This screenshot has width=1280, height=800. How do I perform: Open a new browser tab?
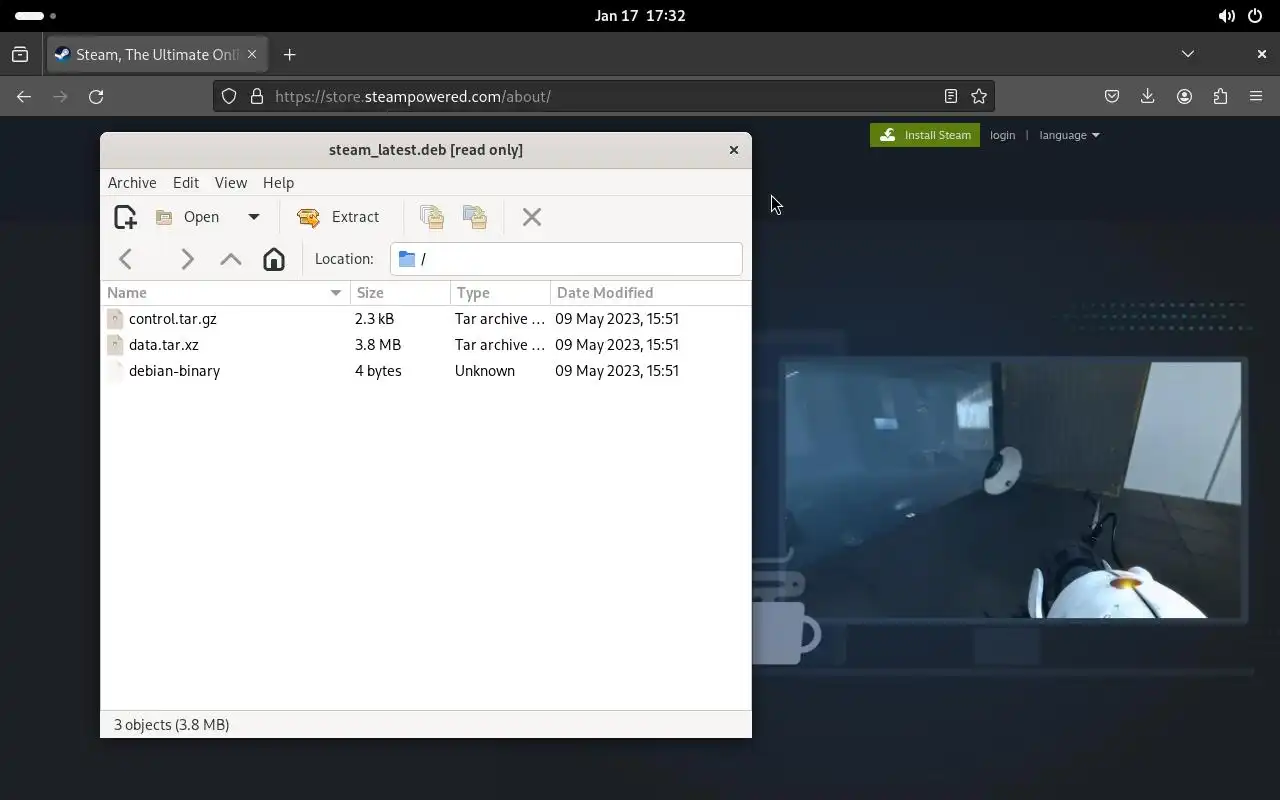click(290, 55)
